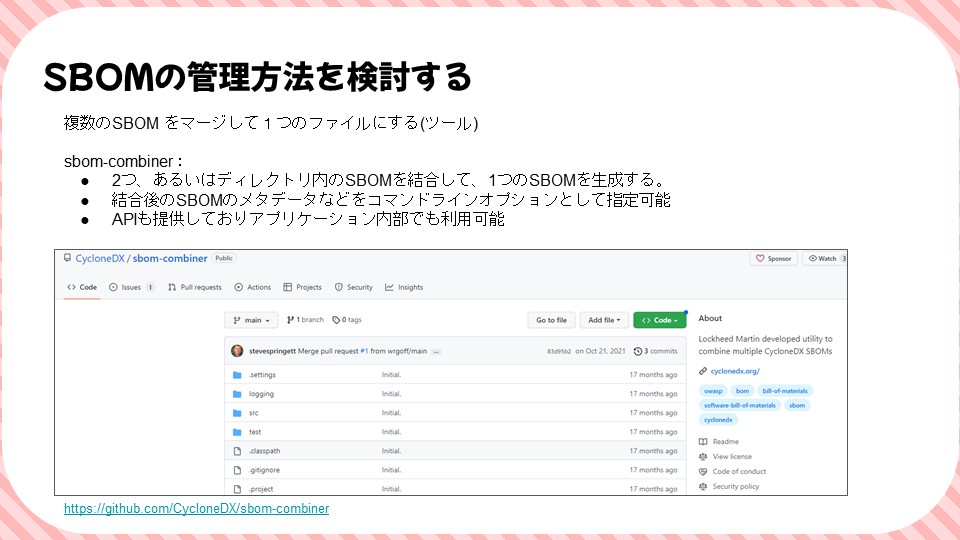The height and width of the screenshot is (540, 960).
Task: Open pull request #1 link
Action: (x=364, y=351)
